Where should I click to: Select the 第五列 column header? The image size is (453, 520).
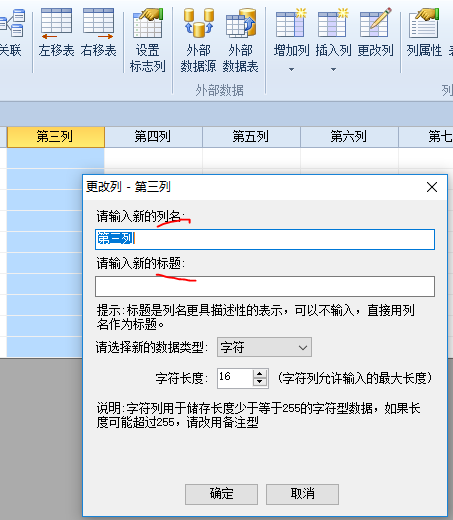[x=251, y=137]
